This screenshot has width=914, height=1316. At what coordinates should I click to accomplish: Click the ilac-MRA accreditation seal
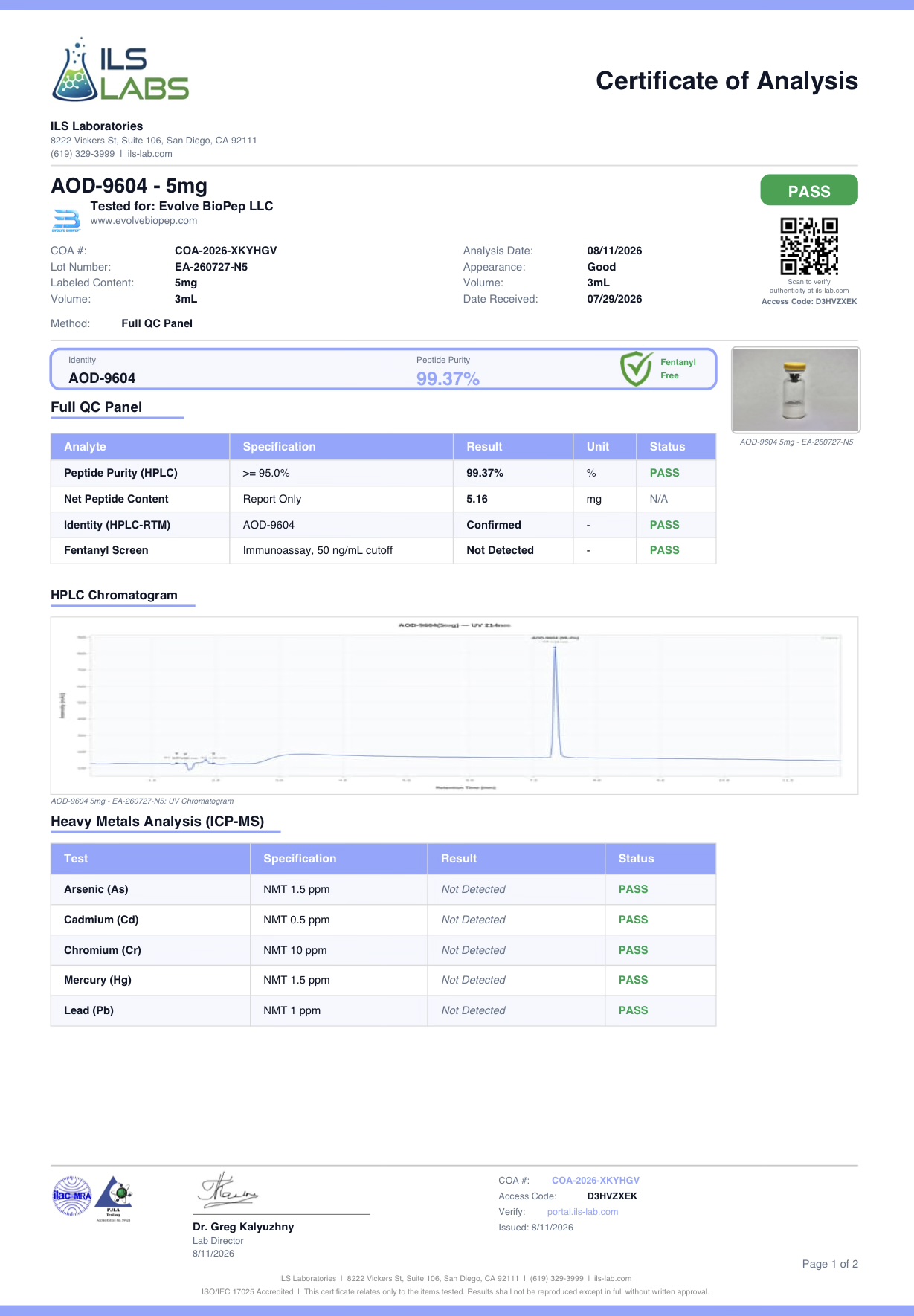[x=71, y=1196]
